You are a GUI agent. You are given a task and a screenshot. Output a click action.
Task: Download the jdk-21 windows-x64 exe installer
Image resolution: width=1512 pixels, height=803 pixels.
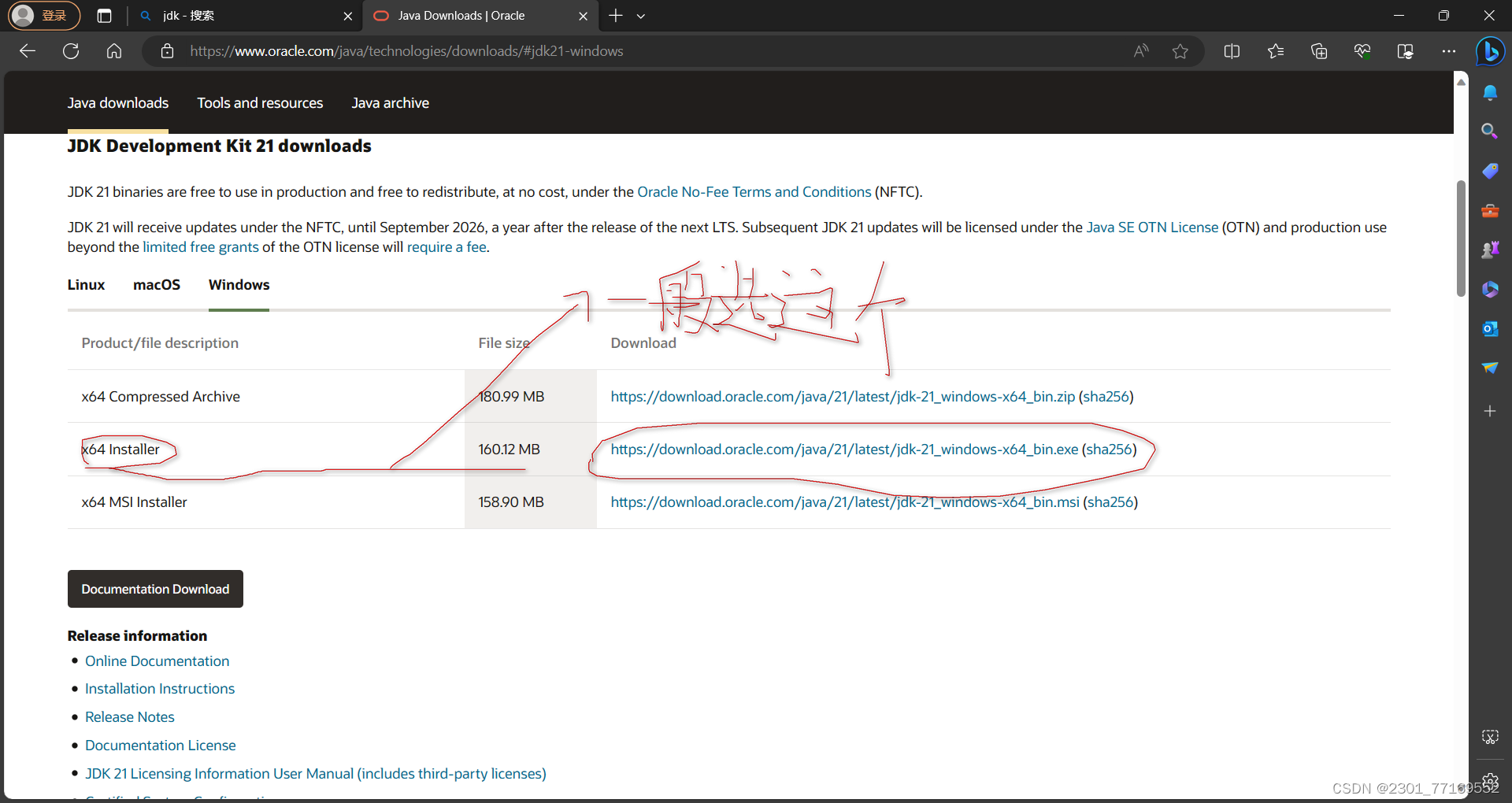click(x=844, y=450)
